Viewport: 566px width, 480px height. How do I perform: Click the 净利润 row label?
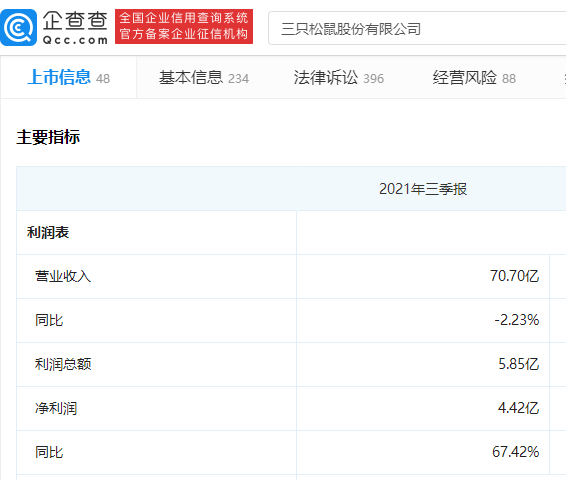tap(56, 409)
